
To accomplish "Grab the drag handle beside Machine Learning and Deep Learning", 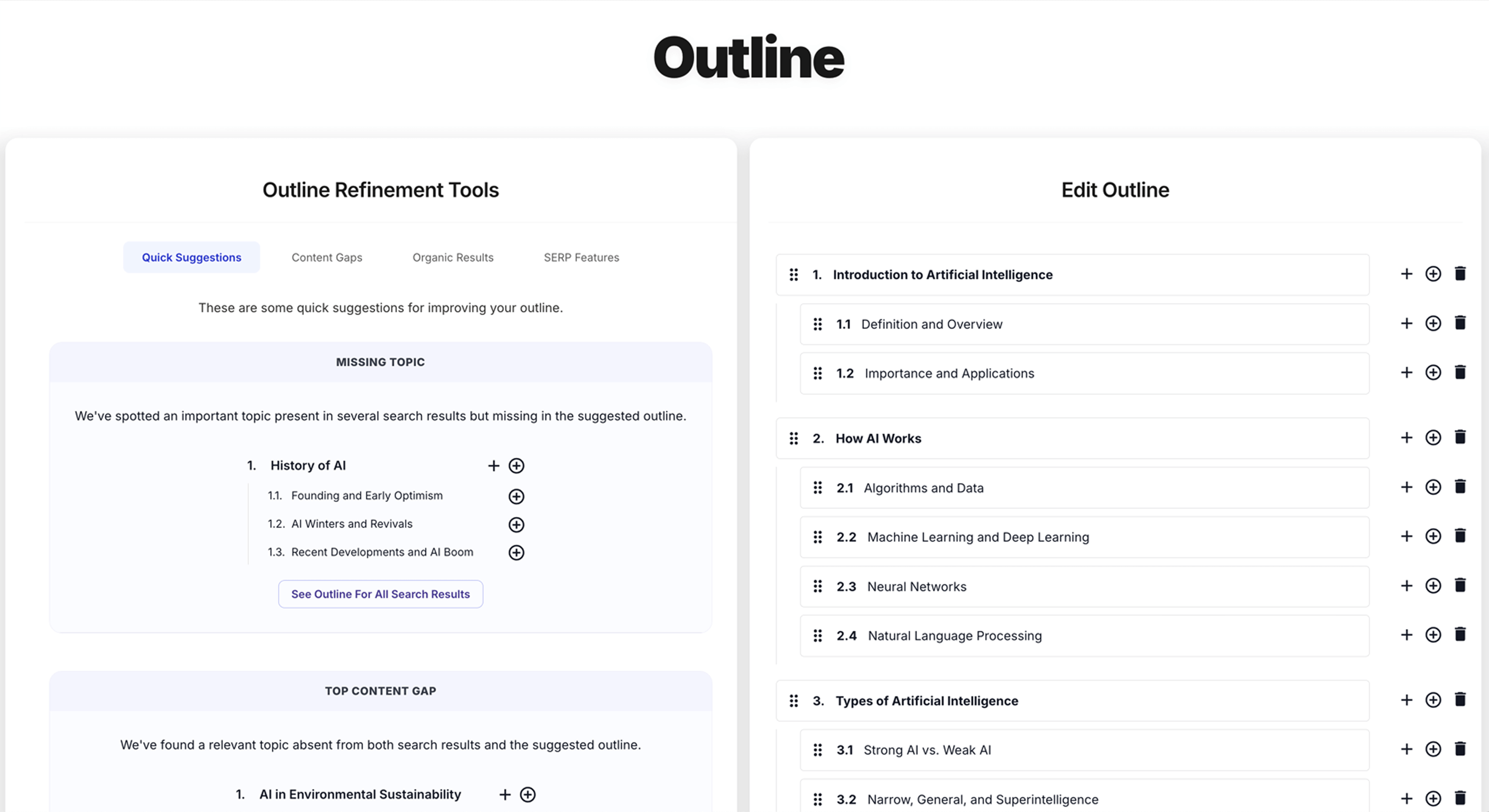I will click(817, 537).
